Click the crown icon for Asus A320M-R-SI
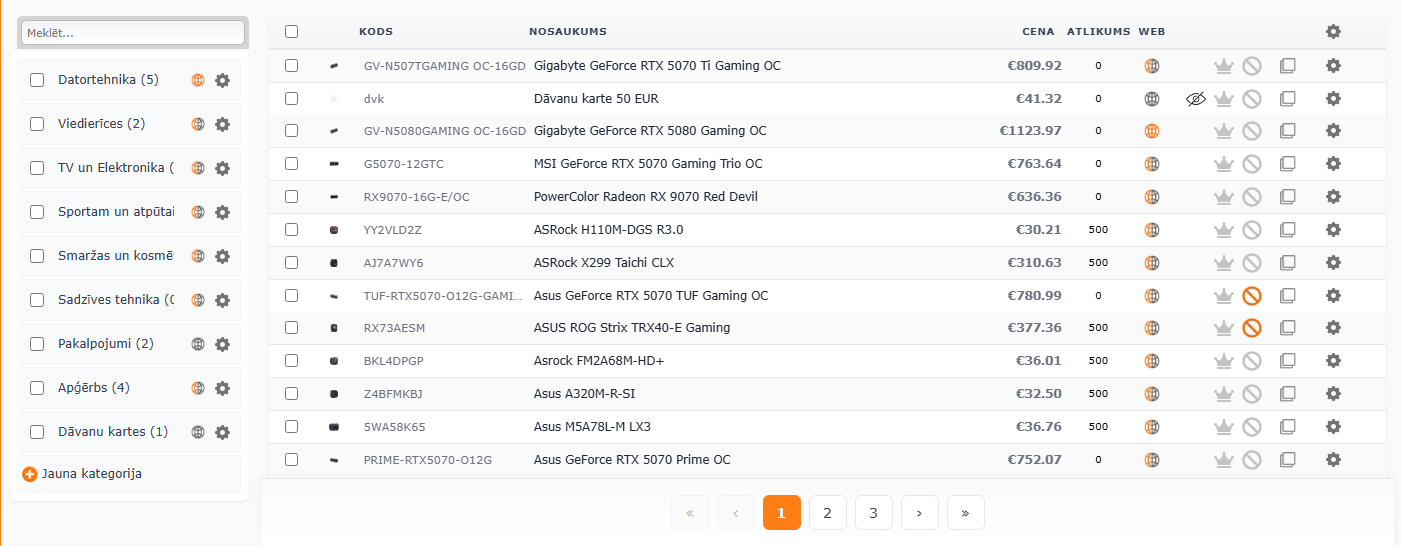Image resolution: width=1401 pixels, height=546 pixels. [x=1223, y=394]
